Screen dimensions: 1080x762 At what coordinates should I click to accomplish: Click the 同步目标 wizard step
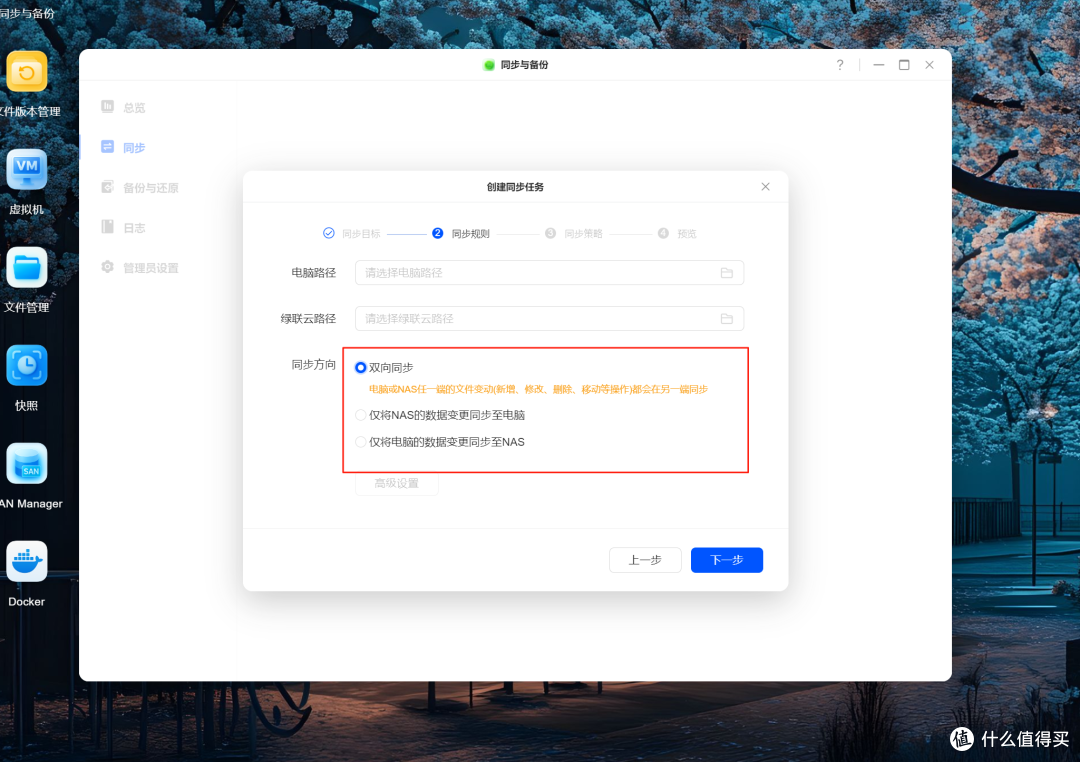click(352, 234)
